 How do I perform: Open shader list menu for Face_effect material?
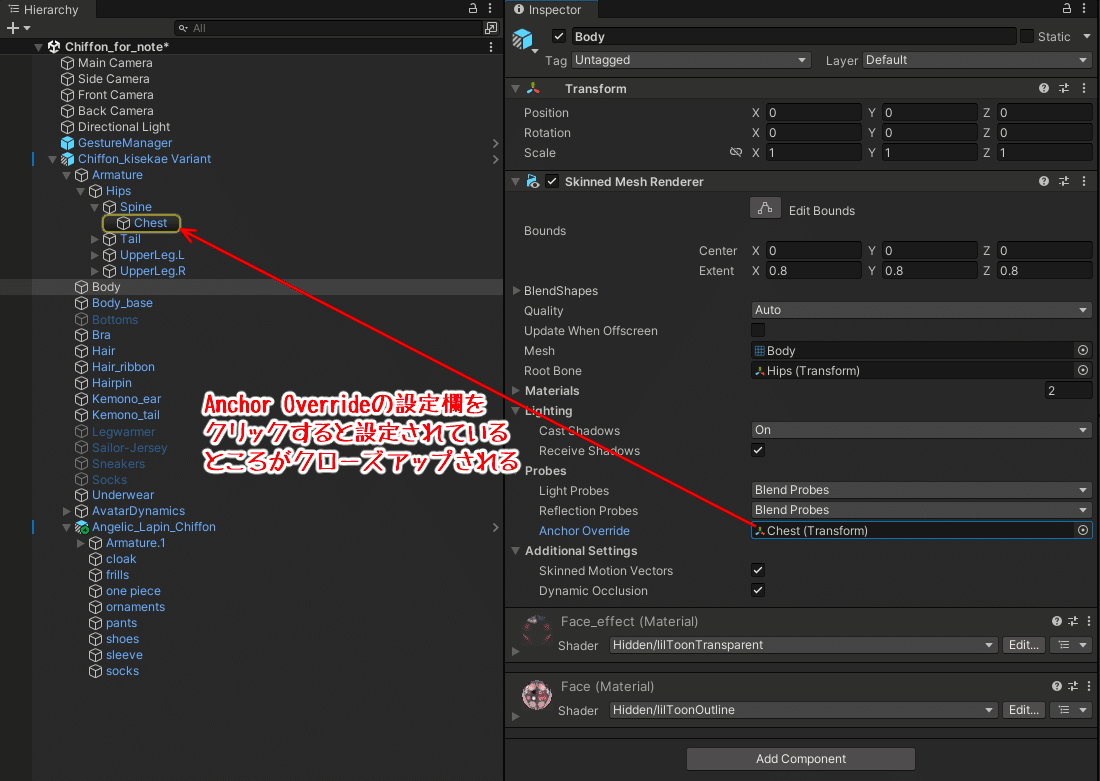(x=1071, y=645)
